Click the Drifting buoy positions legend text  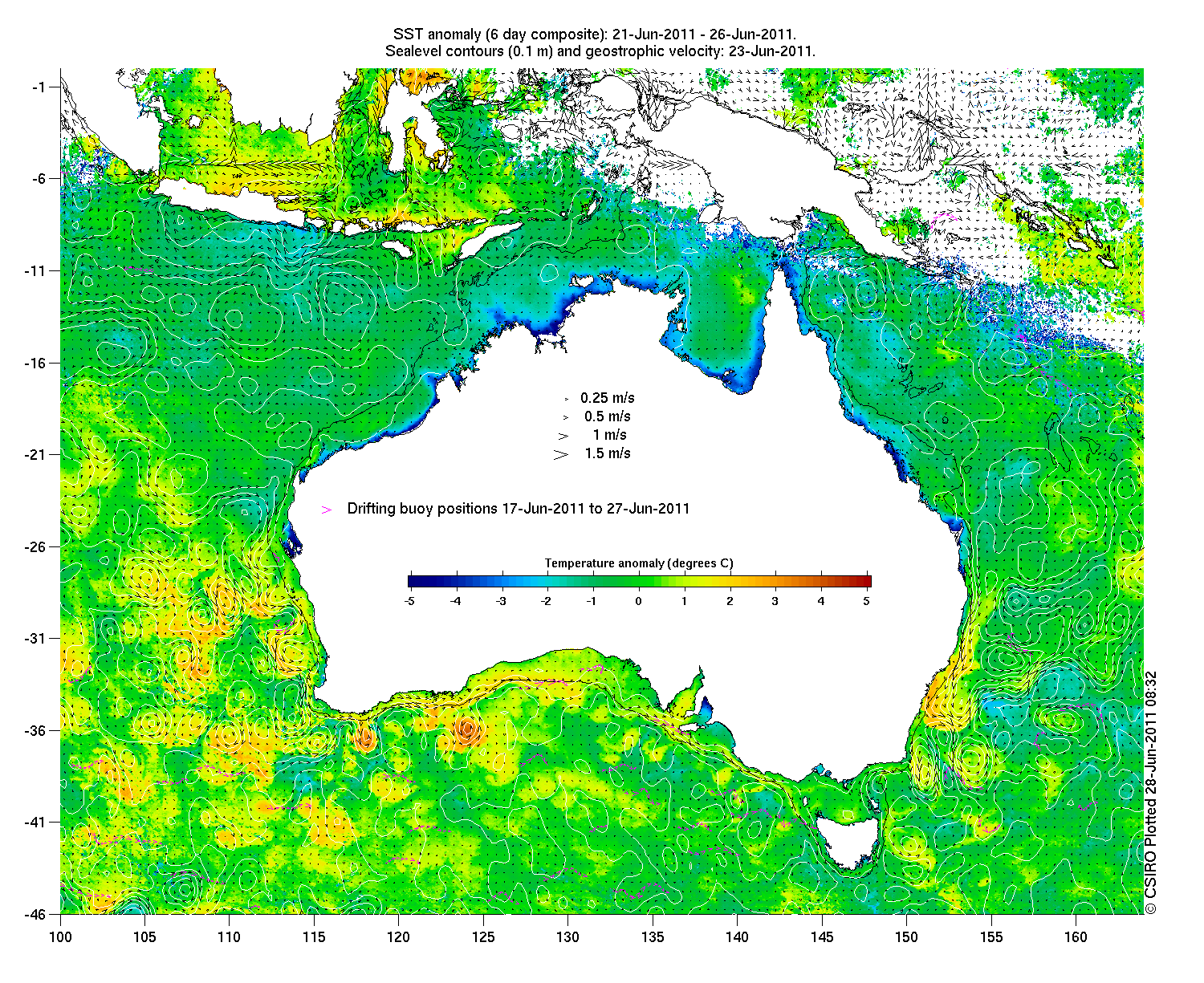coord(519,509)
